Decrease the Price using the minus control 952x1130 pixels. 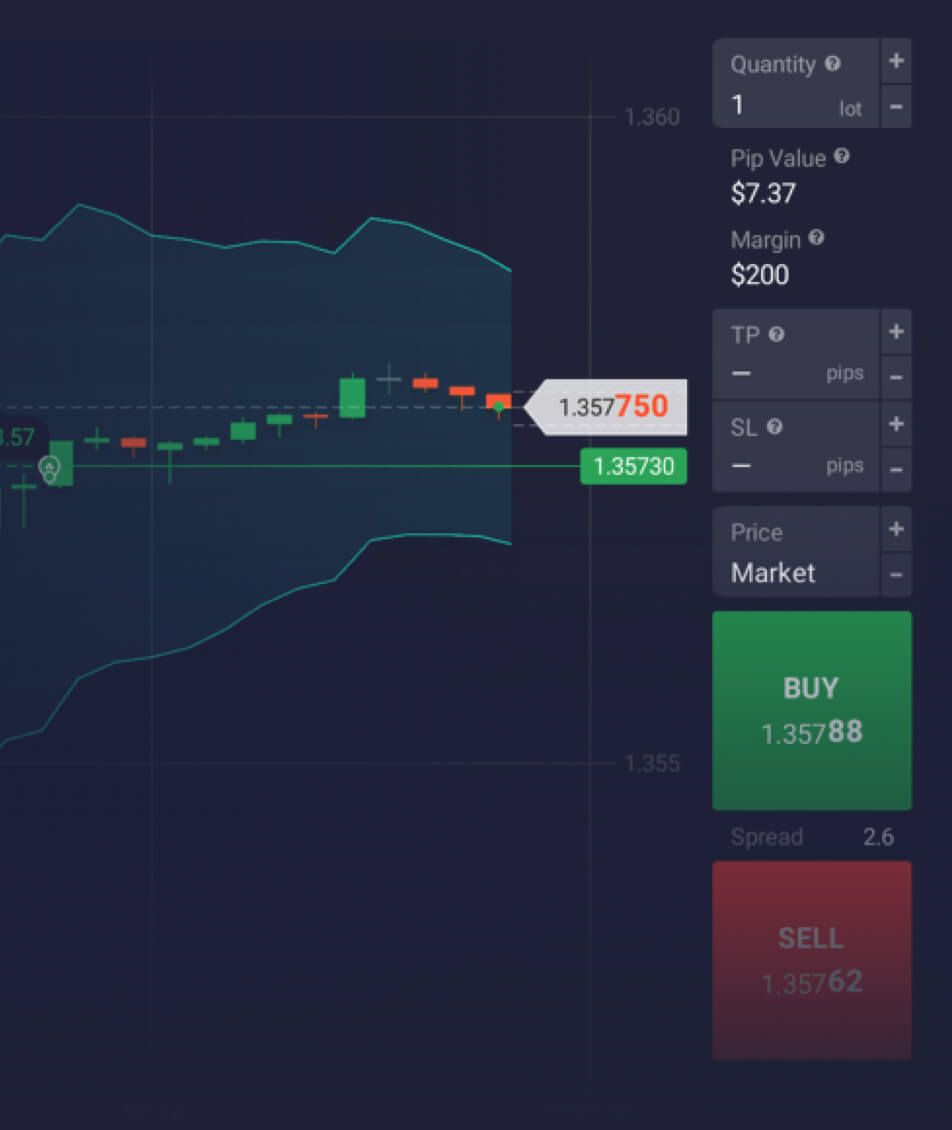[x=897, y=574]
